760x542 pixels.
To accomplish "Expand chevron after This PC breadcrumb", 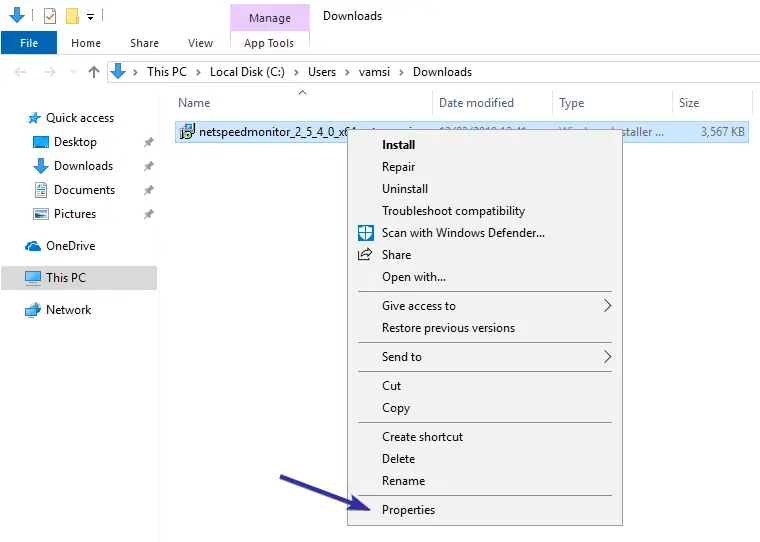I will coord(198,72).
